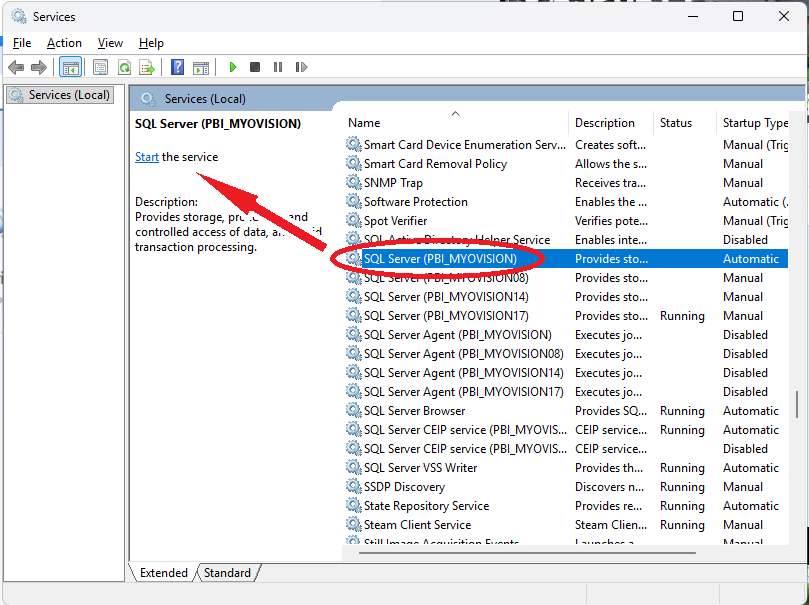Toggle Show/Hide Console Tree icon
This screenshot has width=809, height=605.
[70, 67]
